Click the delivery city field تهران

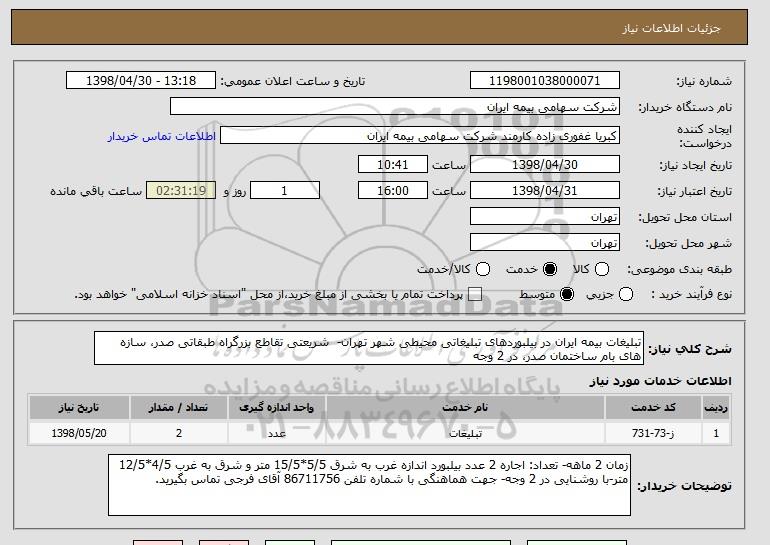(x=545, y=243)
